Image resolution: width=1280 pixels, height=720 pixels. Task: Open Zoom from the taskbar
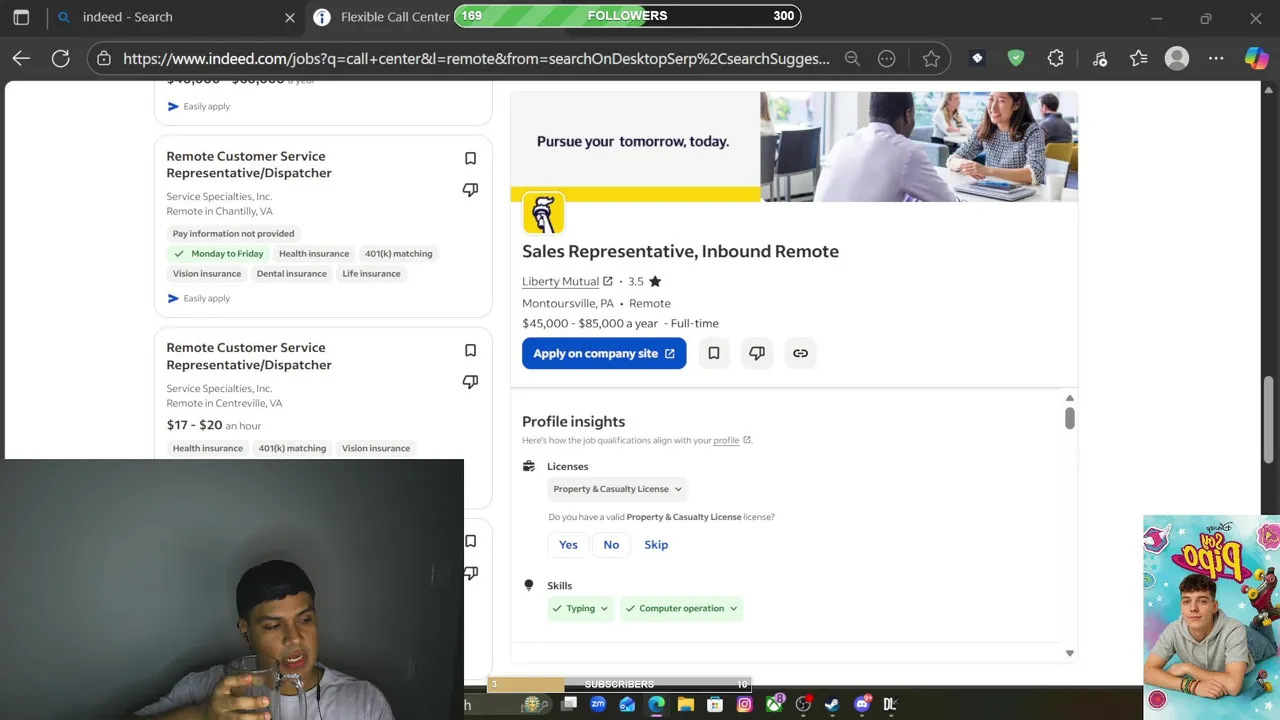pyautogui.click(x=598, y=704)
